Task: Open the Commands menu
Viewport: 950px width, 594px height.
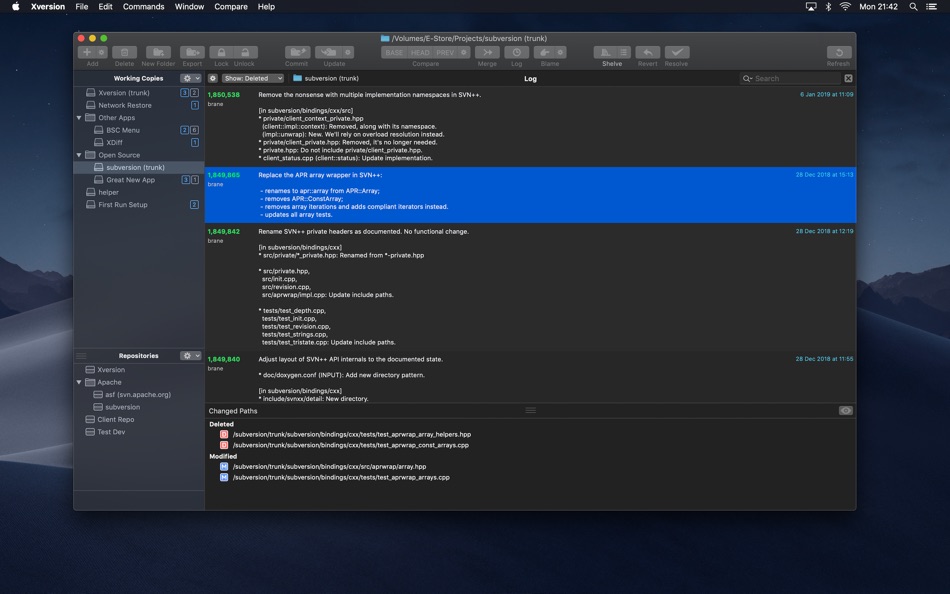Action: [x=144, y=7]
